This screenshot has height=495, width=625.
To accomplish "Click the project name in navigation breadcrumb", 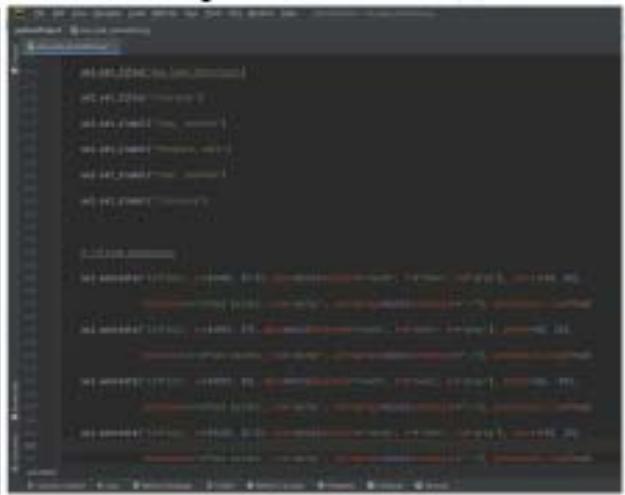I will point(27,31).
